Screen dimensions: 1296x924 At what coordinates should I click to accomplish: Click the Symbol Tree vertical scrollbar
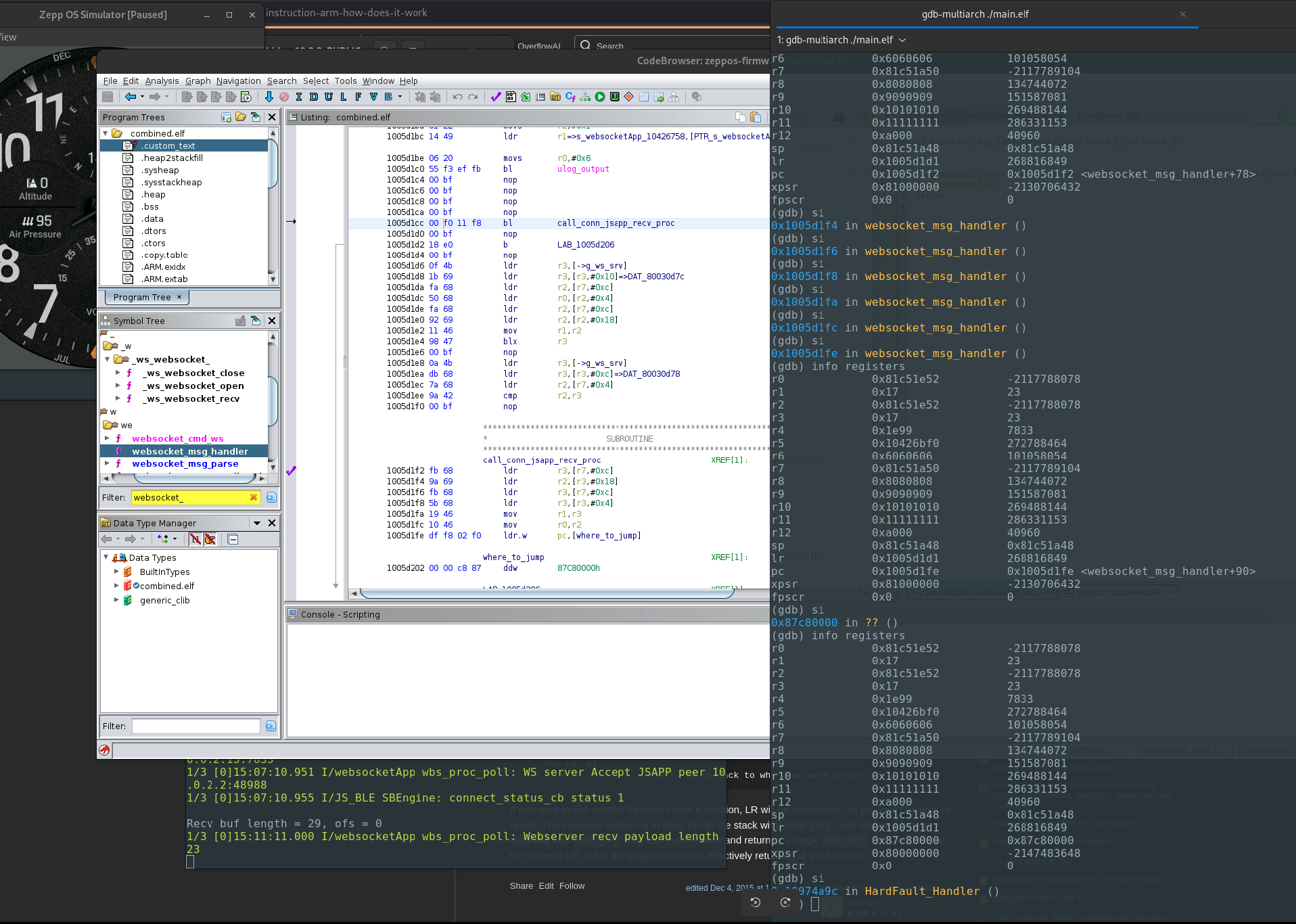[x=273, y=400]
